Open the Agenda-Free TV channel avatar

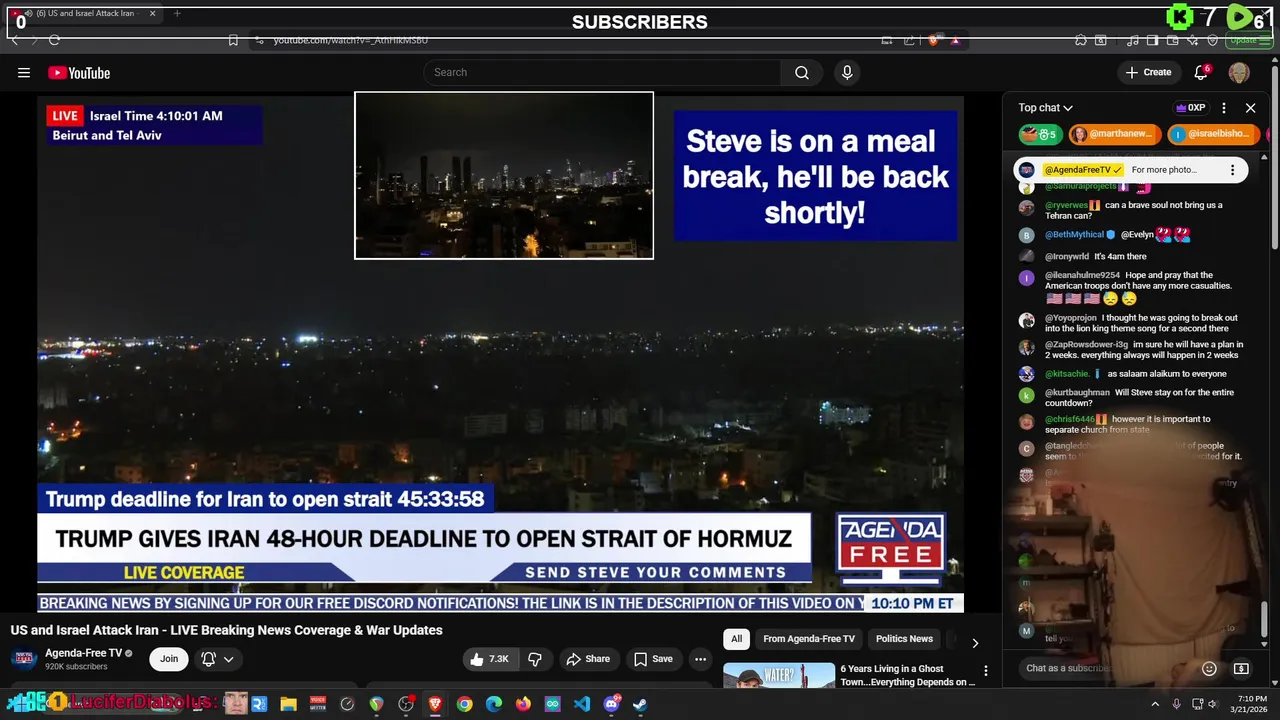(24, 659)
